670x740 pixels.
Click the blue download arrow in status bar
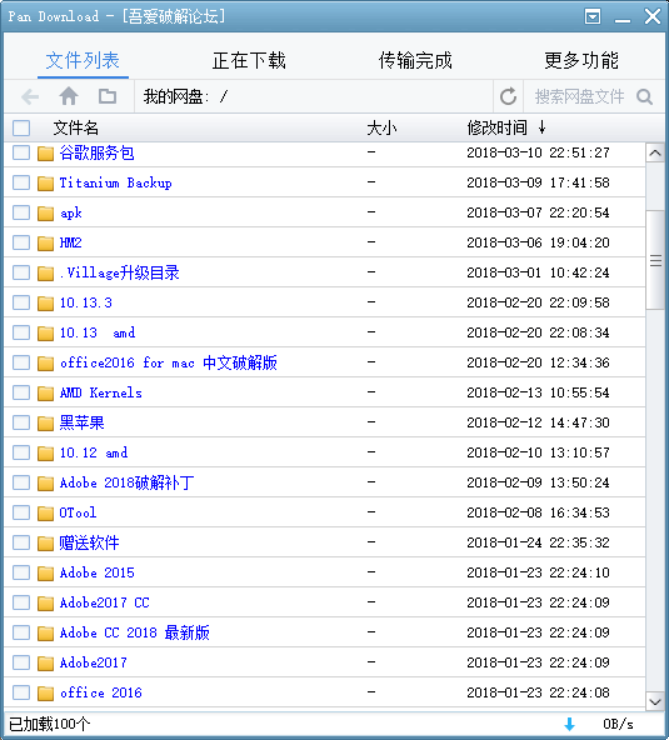pyautogui.click(x=570, y=724)
